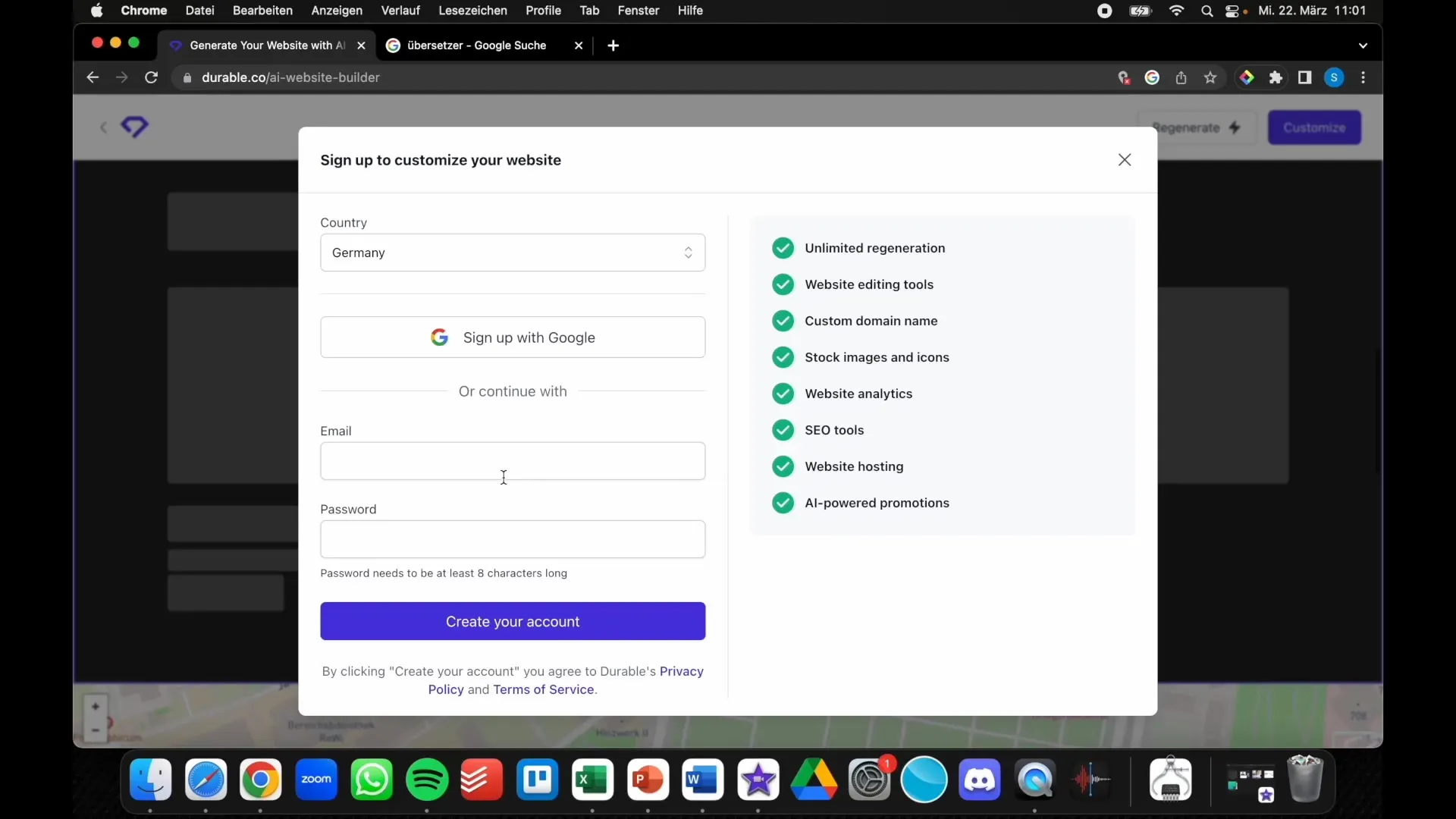Click the share page icon in address bar
1456x819 pixels.
click(x=1181, y=77)
